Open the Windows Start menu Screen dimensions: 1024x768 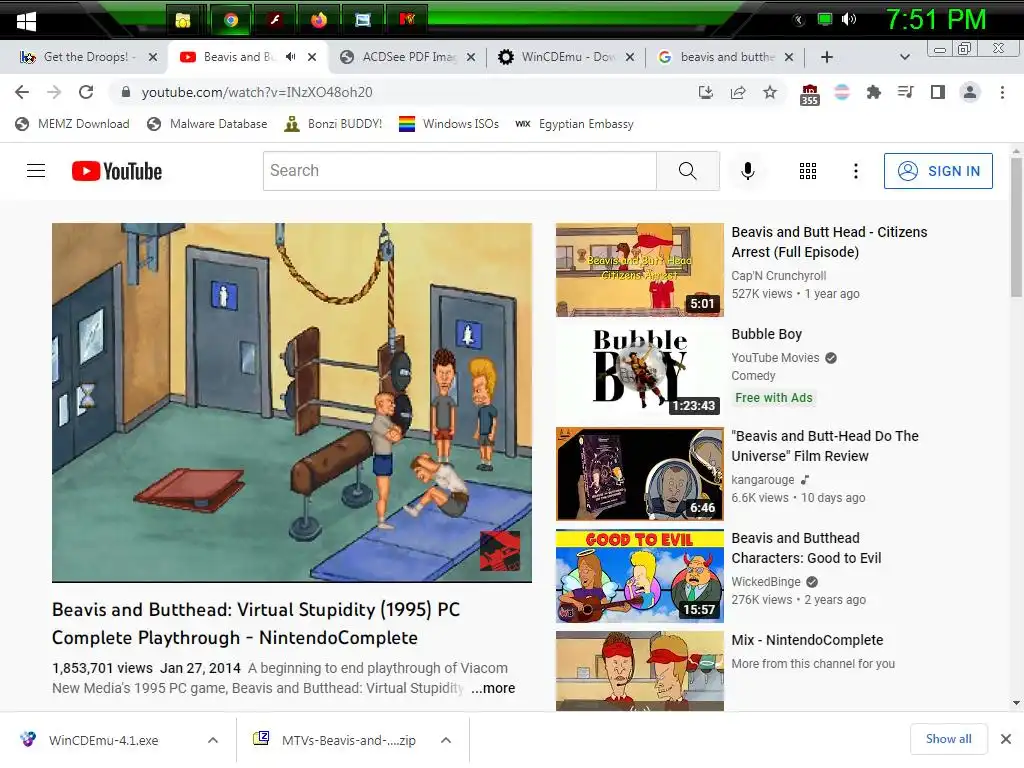26,21
